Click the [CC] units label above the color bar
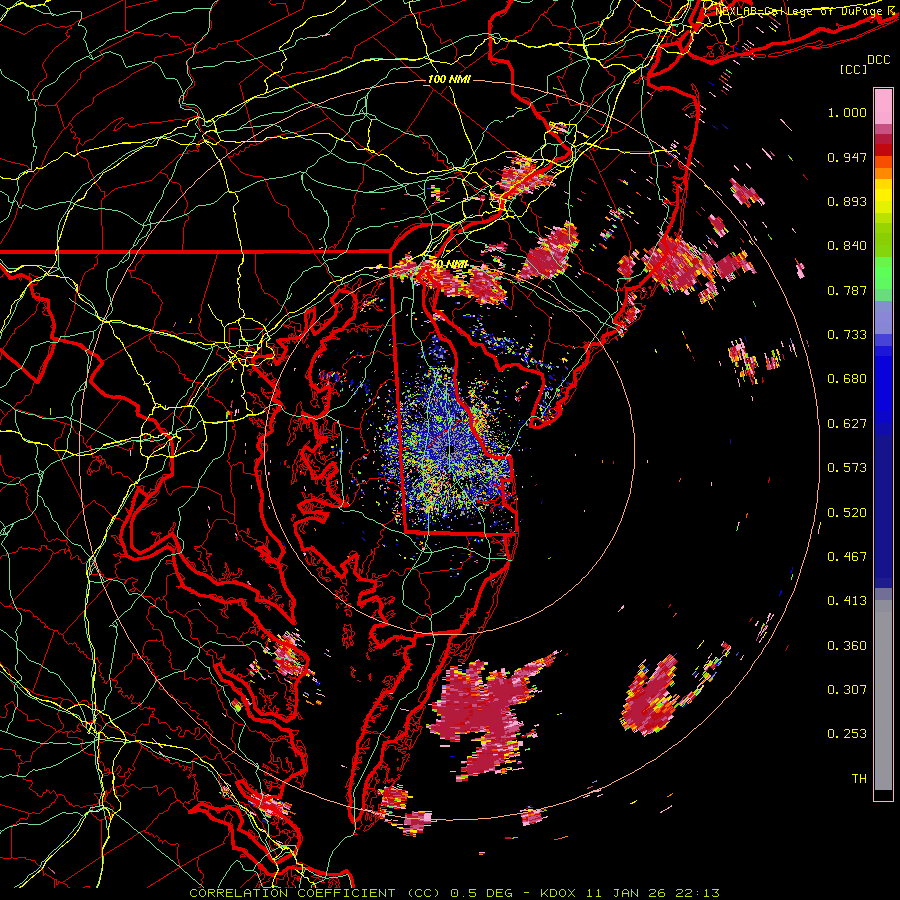 854,69
